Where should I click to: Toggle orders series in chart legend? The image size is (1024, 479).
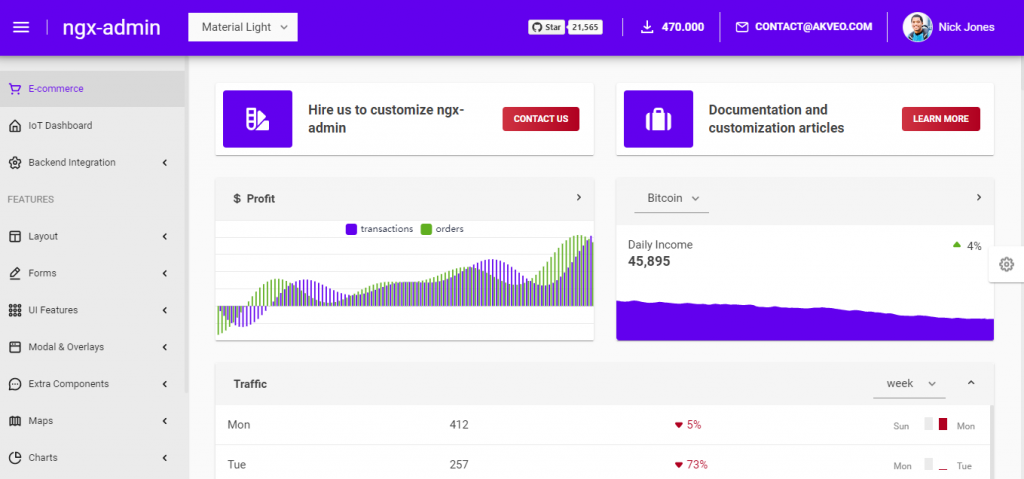(x=442, y=229)
